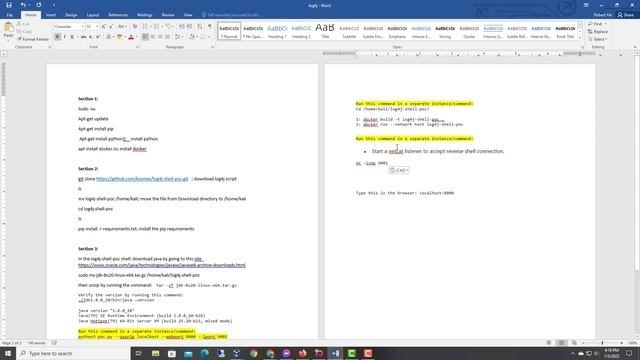Switch to the Mailings tab
The image size is (640, 360).
point(144,15)
